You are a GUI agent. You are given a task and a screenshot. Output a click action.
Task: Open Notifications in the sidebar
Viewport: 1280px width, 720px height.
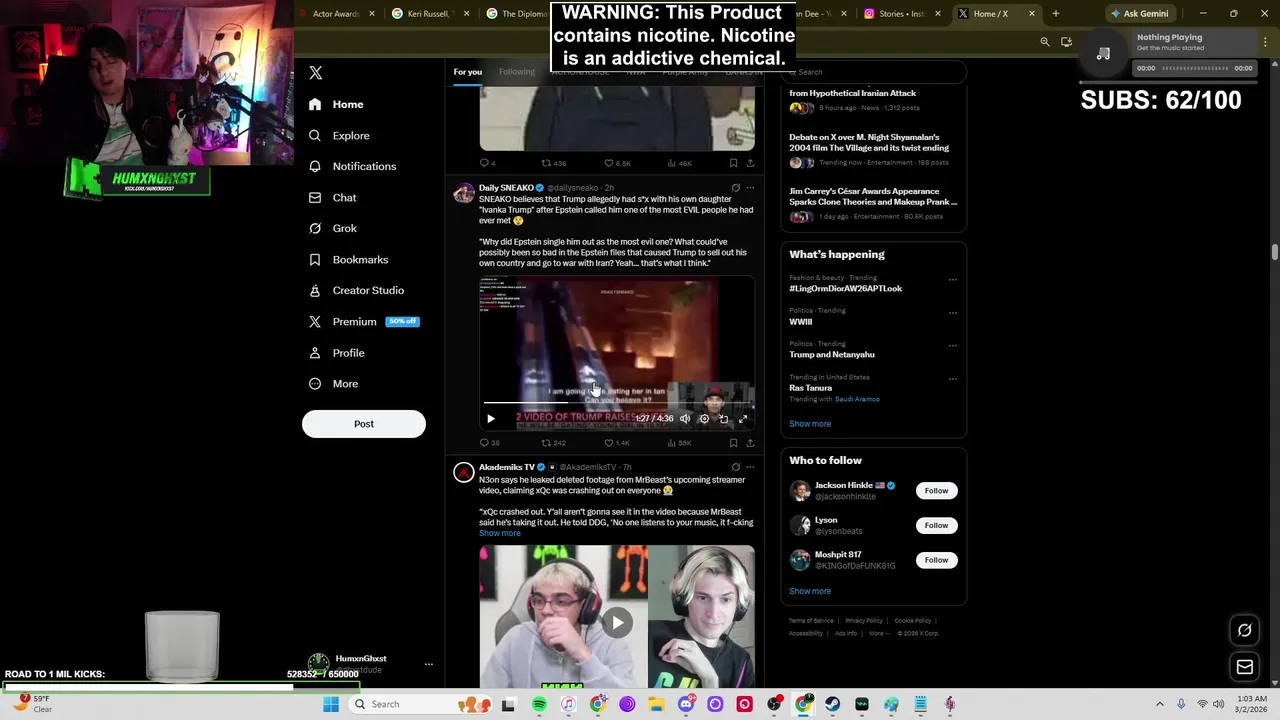352,166
